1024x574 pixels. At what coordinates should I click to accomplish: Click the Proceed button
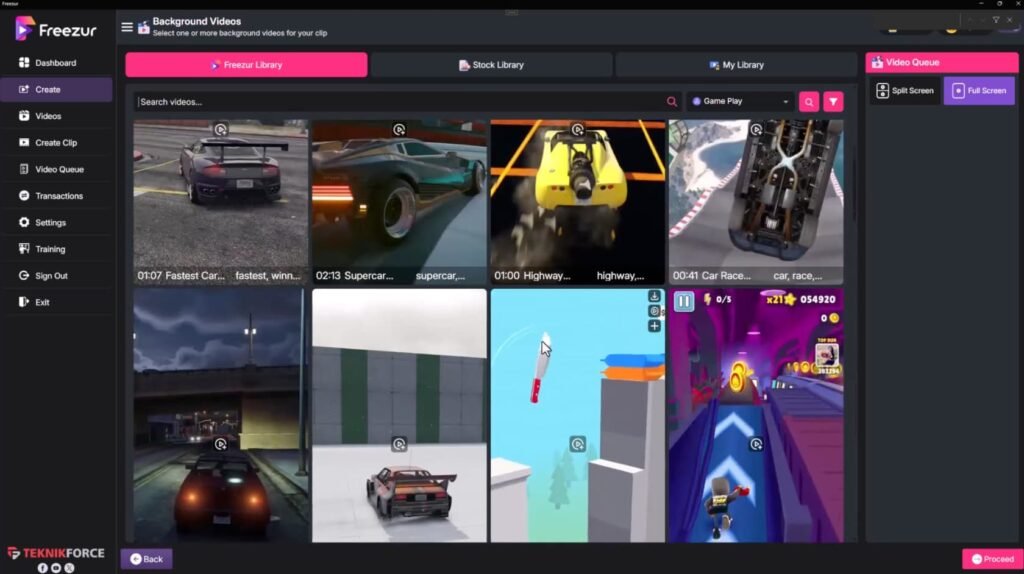pyautogui.click(x=990, y=559)
